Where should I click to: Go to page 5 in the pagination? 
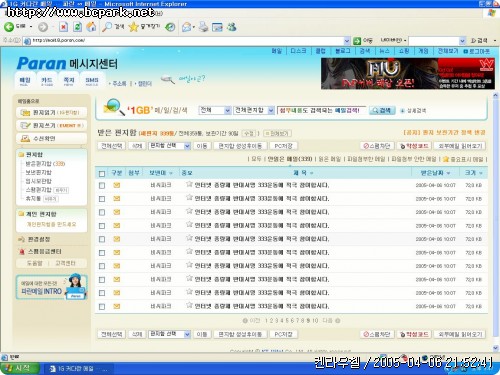pos(287,321)
